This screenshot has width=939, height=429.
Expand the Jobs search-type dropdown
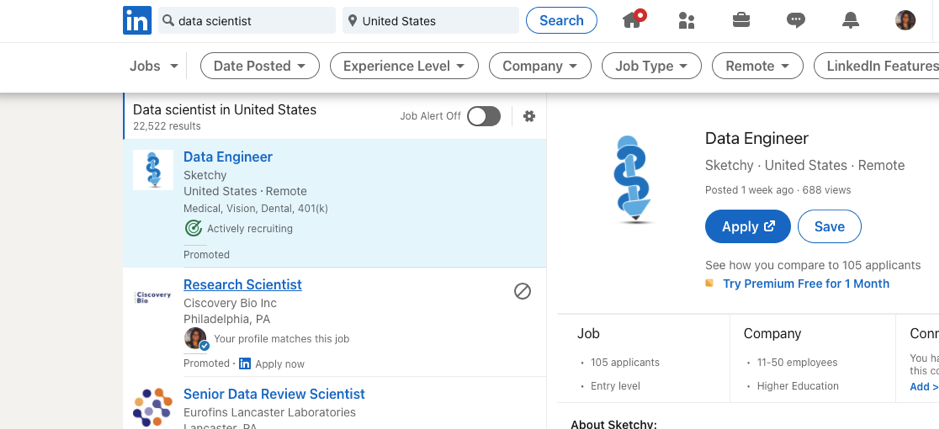pyautogui.click(x=154, y=66)
